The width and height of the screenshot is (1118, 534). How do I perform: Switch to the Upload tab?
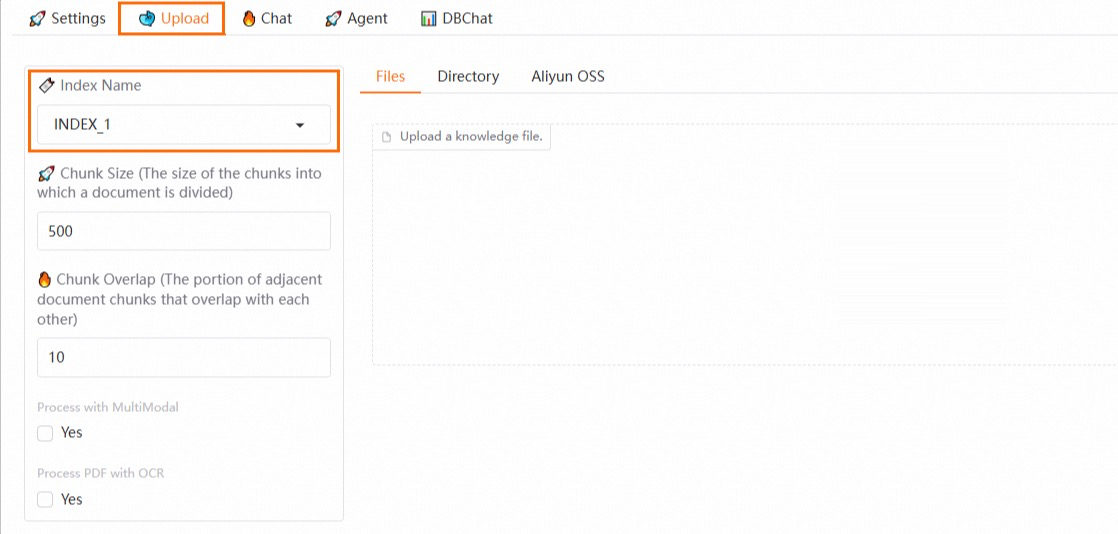(172, 19)
